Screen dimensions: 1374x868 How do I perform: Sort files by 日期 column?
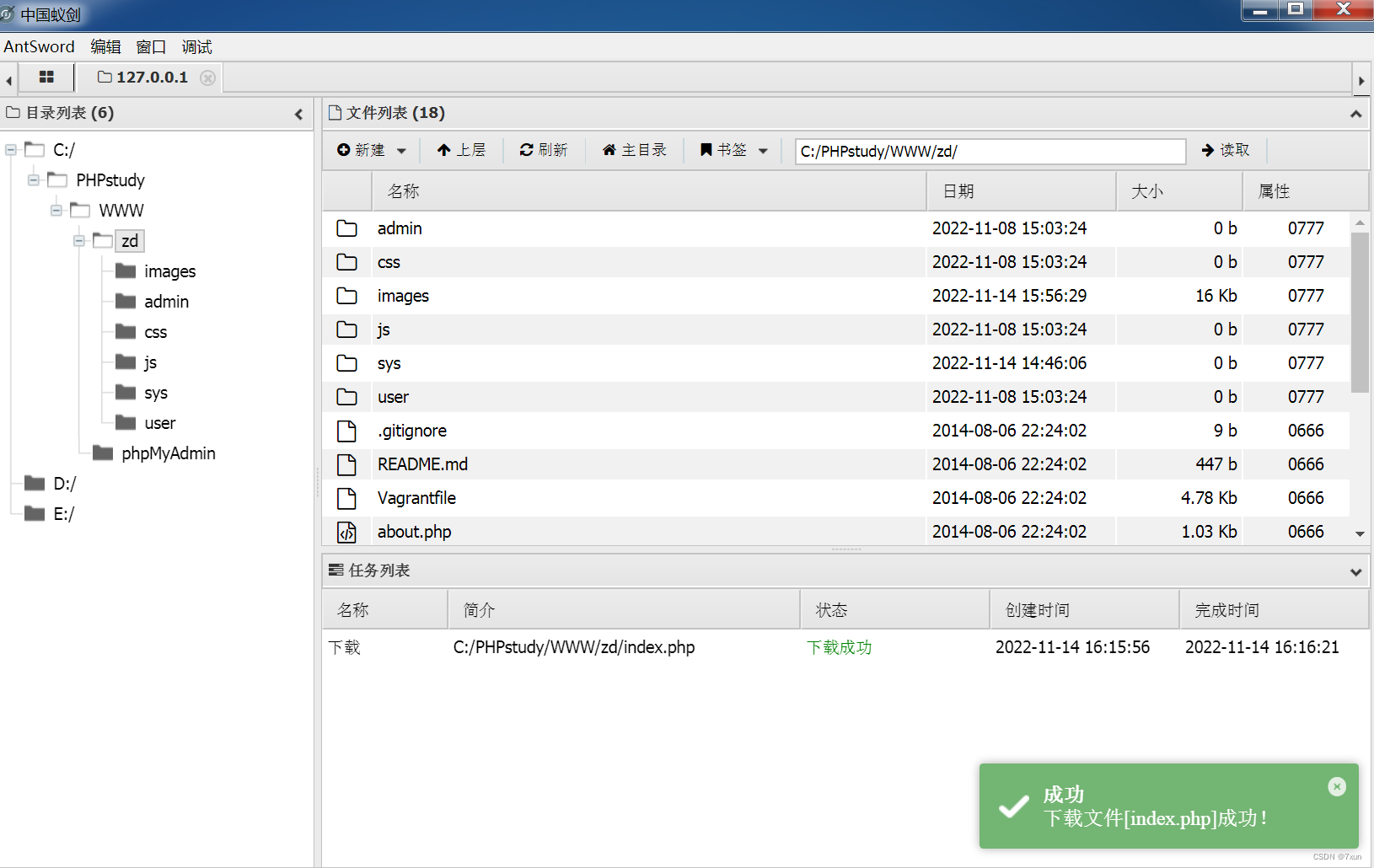pyautogui.click(x=1021, y=191)
